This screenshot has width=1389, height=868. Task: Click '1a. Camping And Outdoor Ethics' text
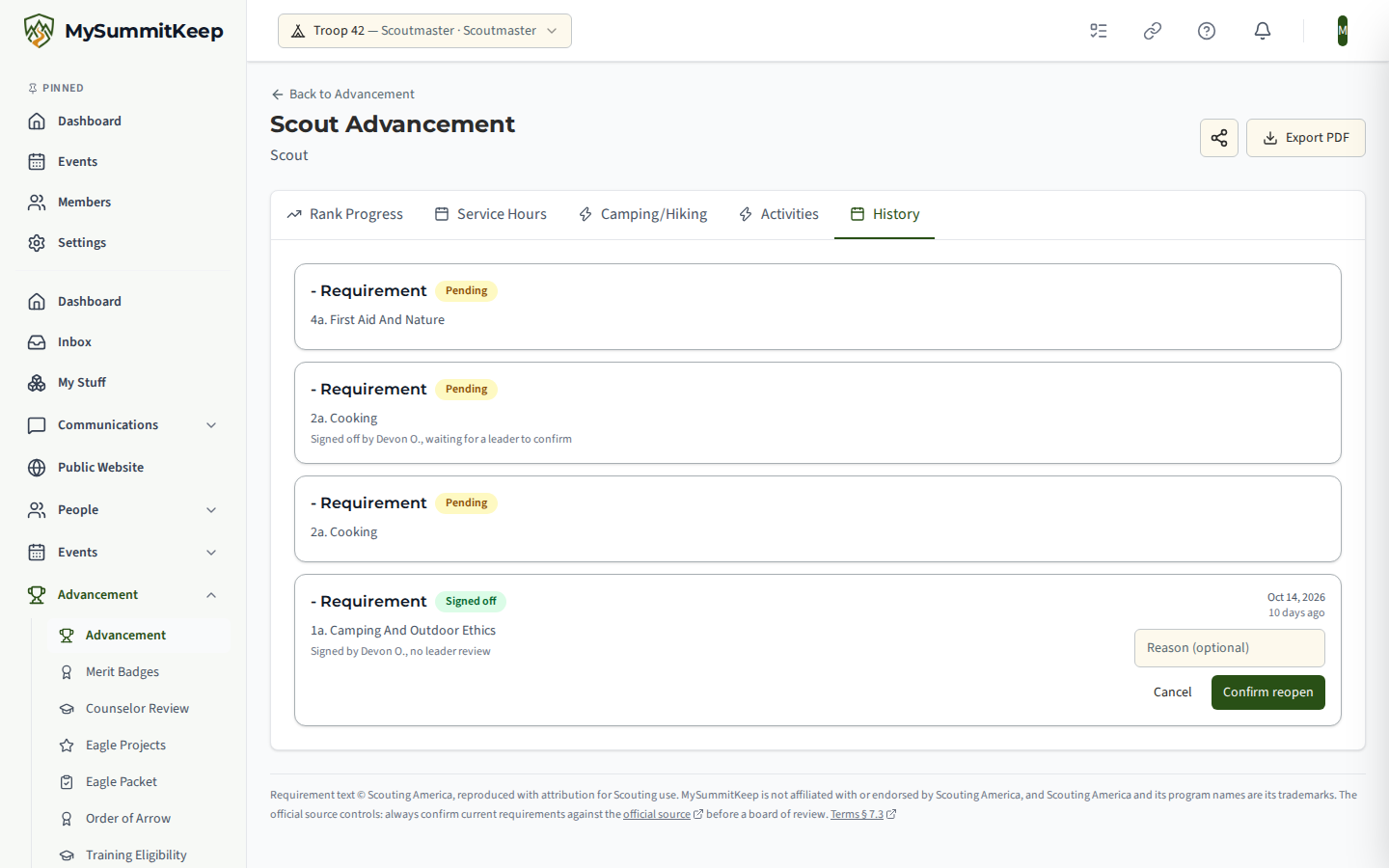tap(403, 631)
